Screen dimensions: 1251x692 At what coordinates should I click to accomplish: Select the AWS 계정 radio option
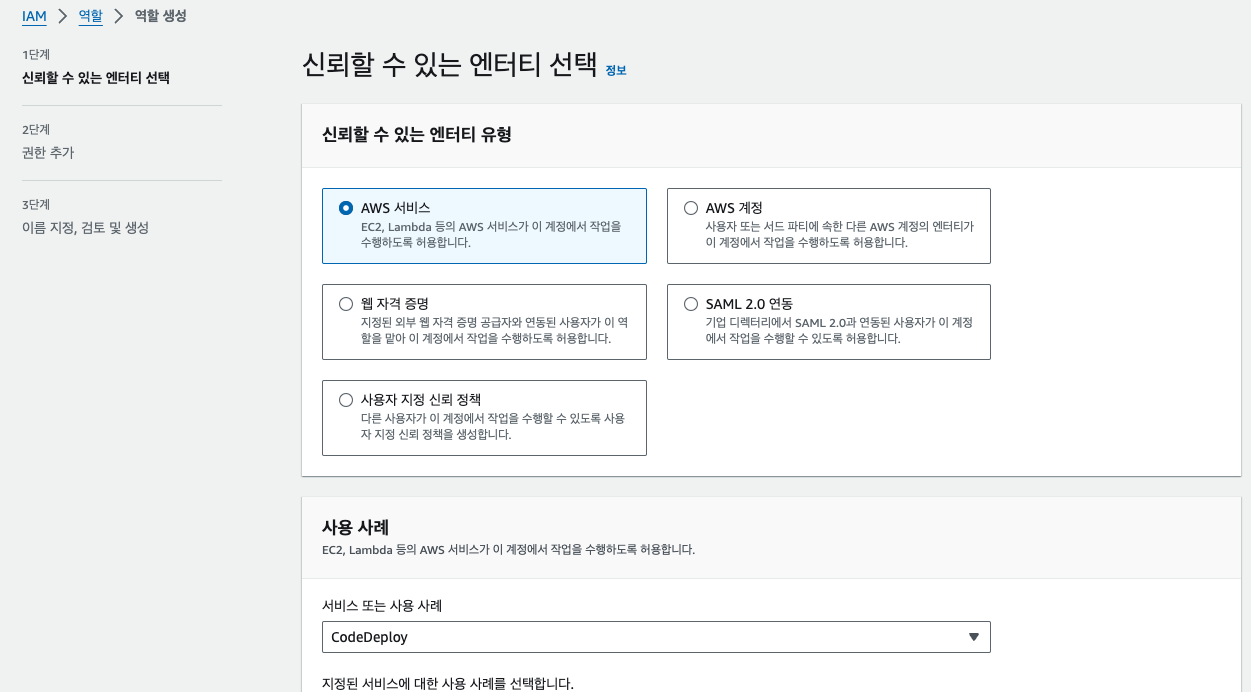click(691, 208)
